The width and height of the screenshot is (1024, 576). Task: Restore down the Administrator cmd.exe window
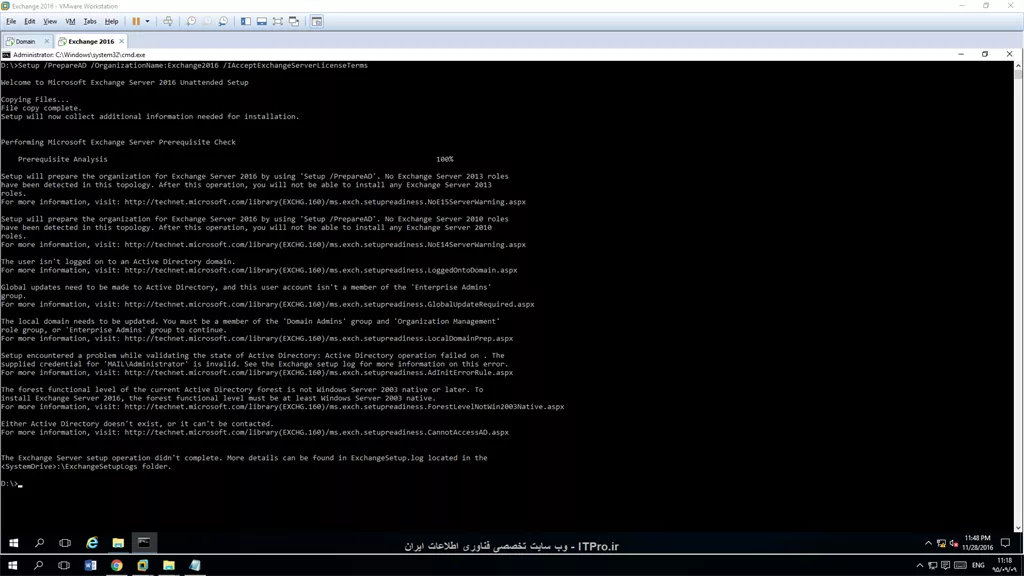(985, 54)
